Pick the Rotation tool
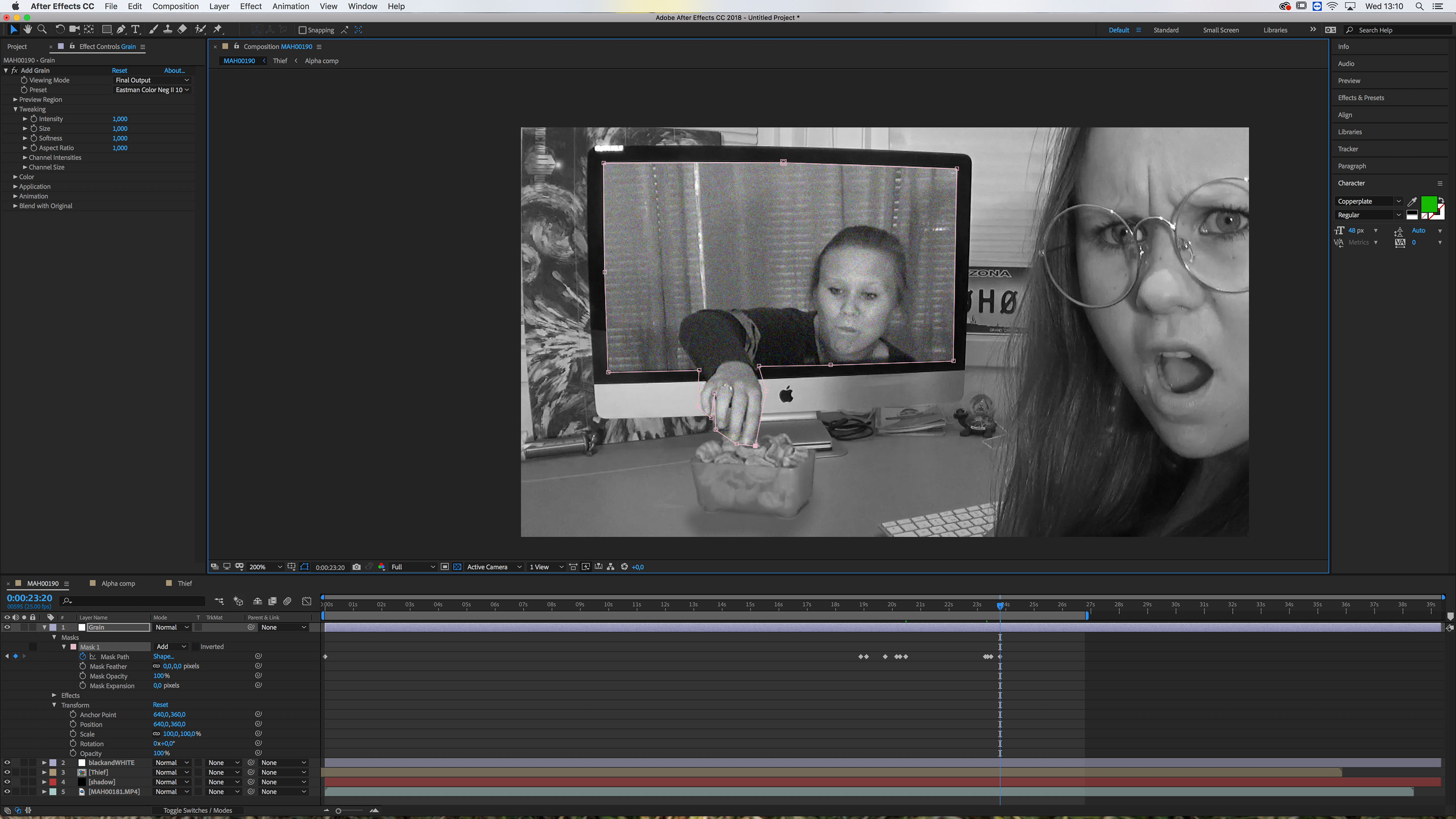Viewport: 1456px width, 819px height. (60, 30)
